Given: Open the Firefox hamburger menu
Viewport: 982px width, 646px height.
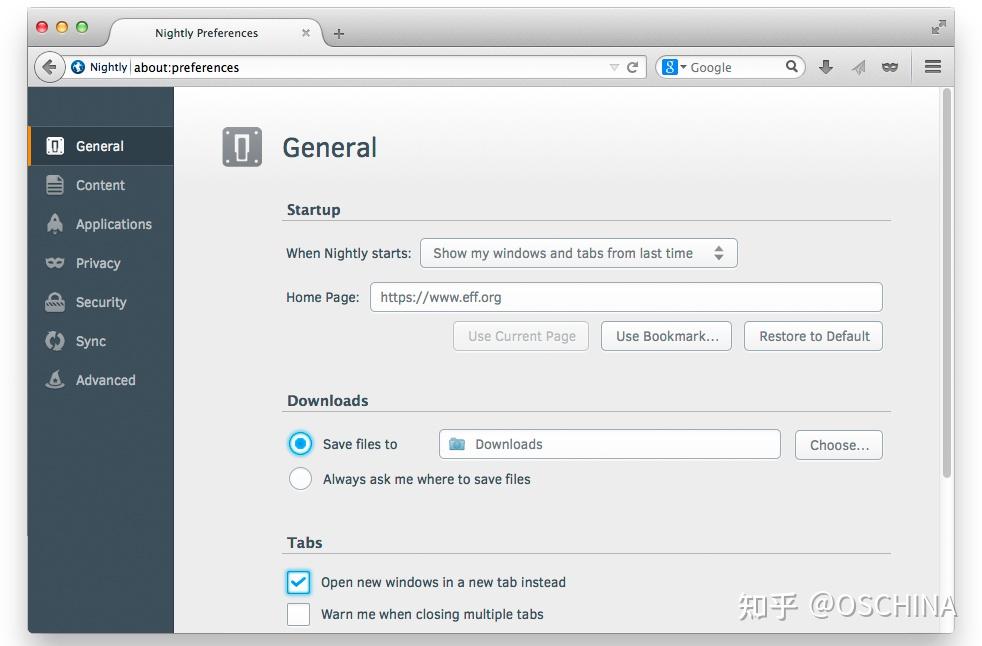Looking at the screenshot, I should (932, 66).
